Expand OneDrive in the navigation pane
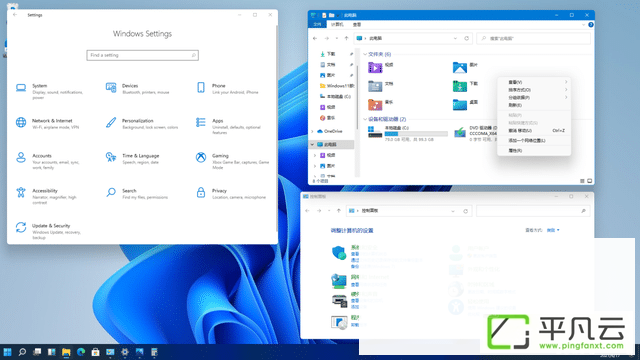 313,131
